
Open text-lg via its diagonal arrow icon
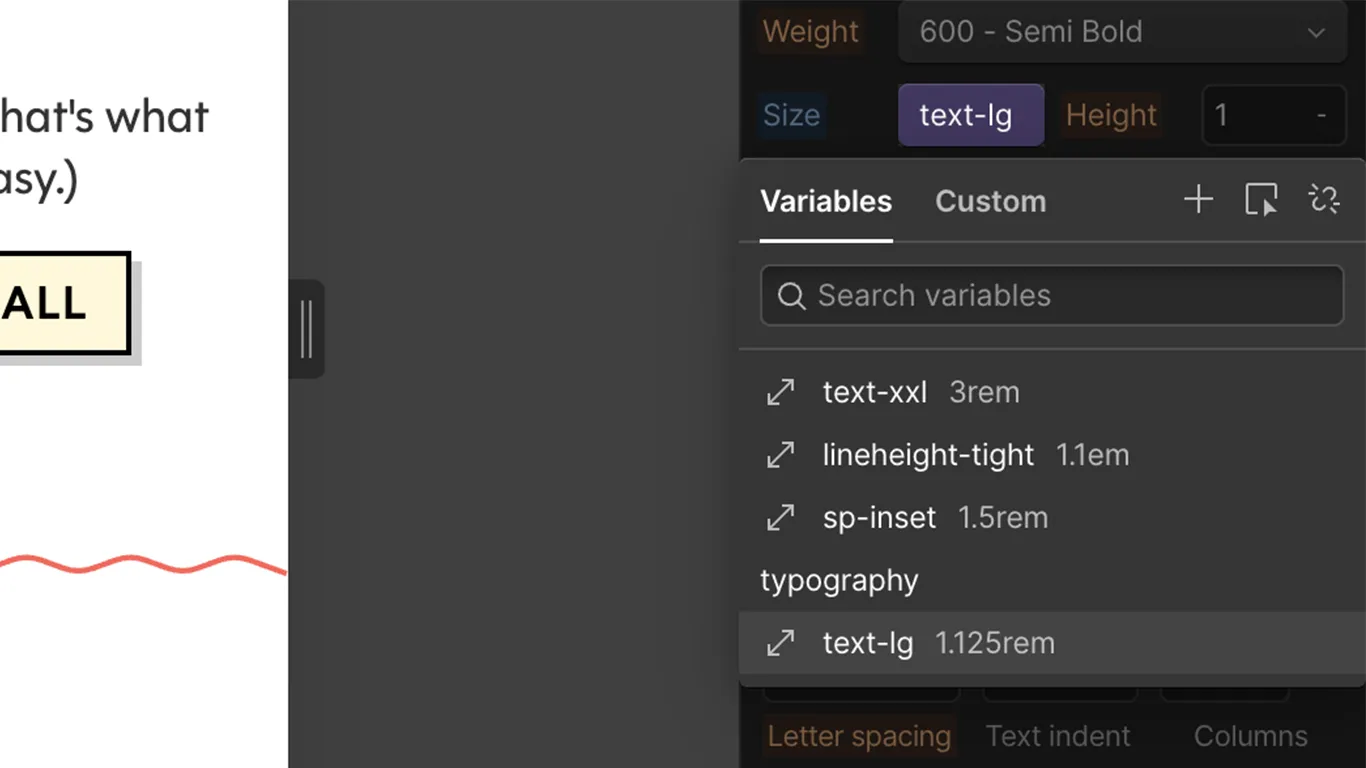(781, 643)
